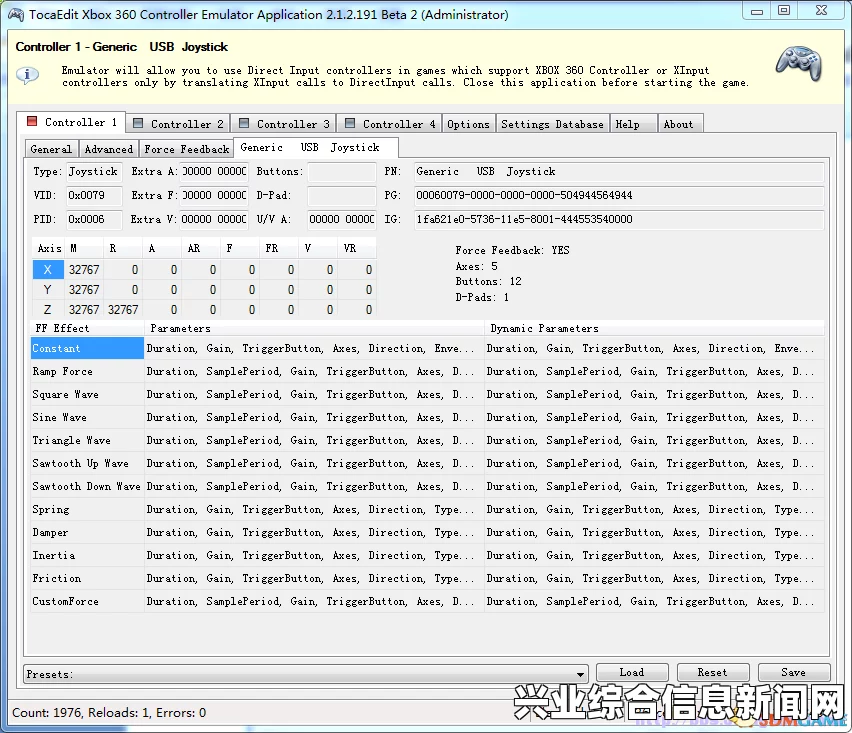This screenshot has width=852, height=733.
Task: Select the Generic USB Joystick sub-tab
Action: (316, 147)
